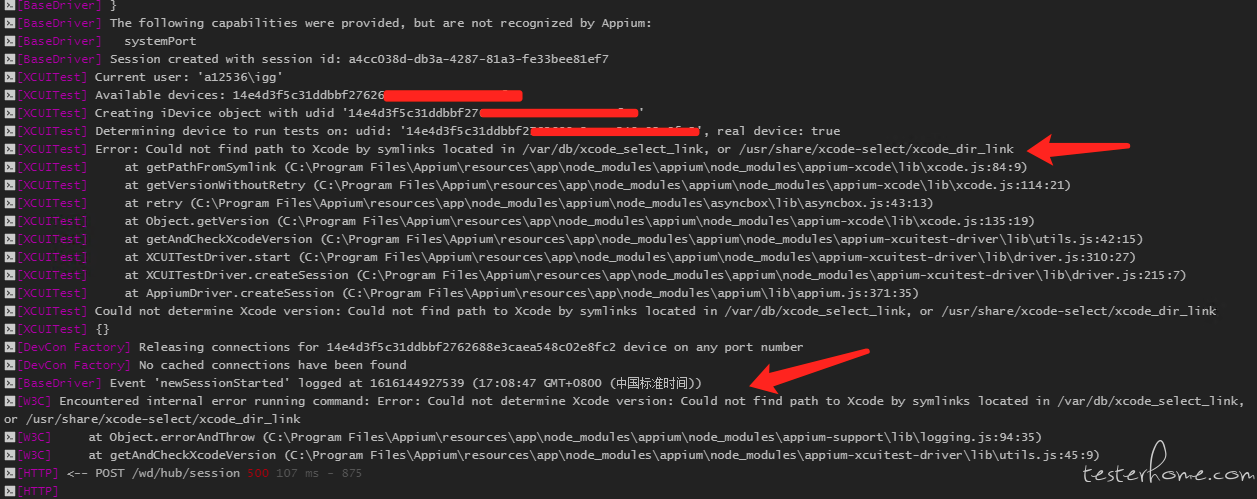
Task: Click the icon beside 'Creating iDevice object' line
Action: point(8,113)
